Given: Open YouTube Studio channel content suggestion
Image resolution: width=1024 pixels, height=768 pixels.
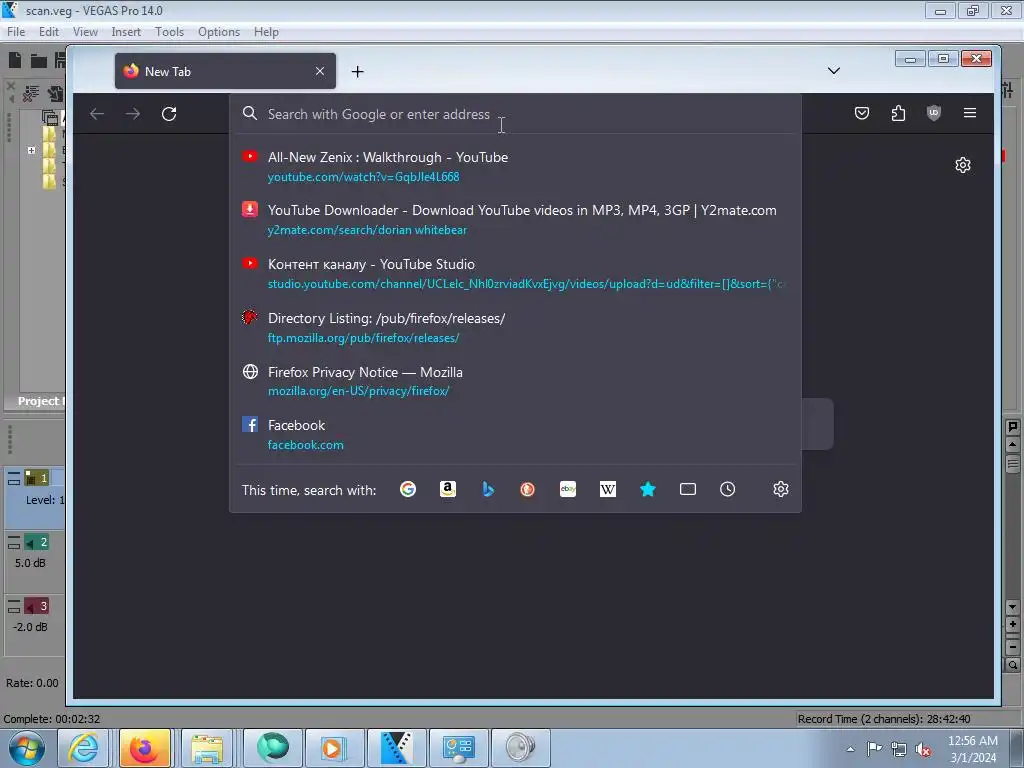Looking at the screenshot, I should [x=515, y=274].
